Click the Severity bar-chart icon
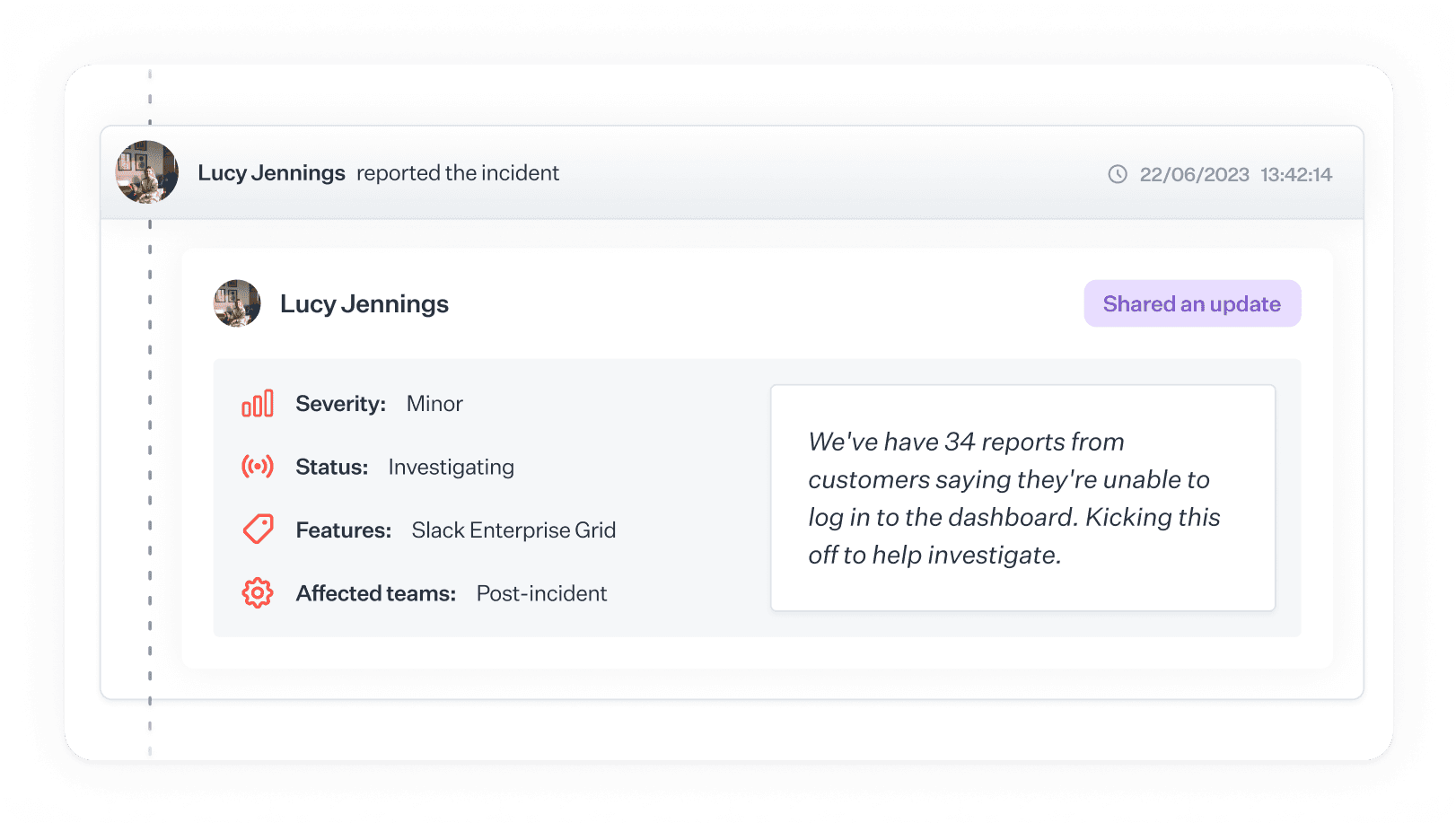The width and height of the screenshot is (1456, 823). coord(258,403)
